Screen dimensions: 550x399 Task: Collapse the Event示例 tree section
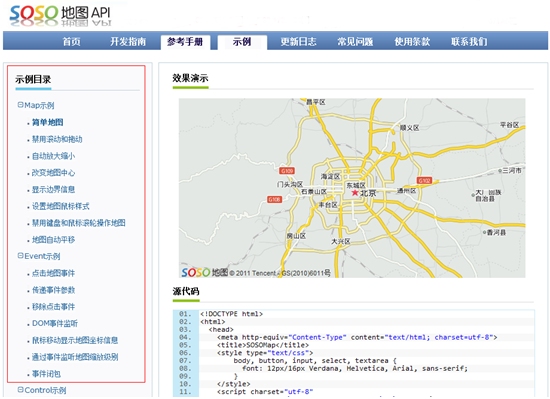20,256
